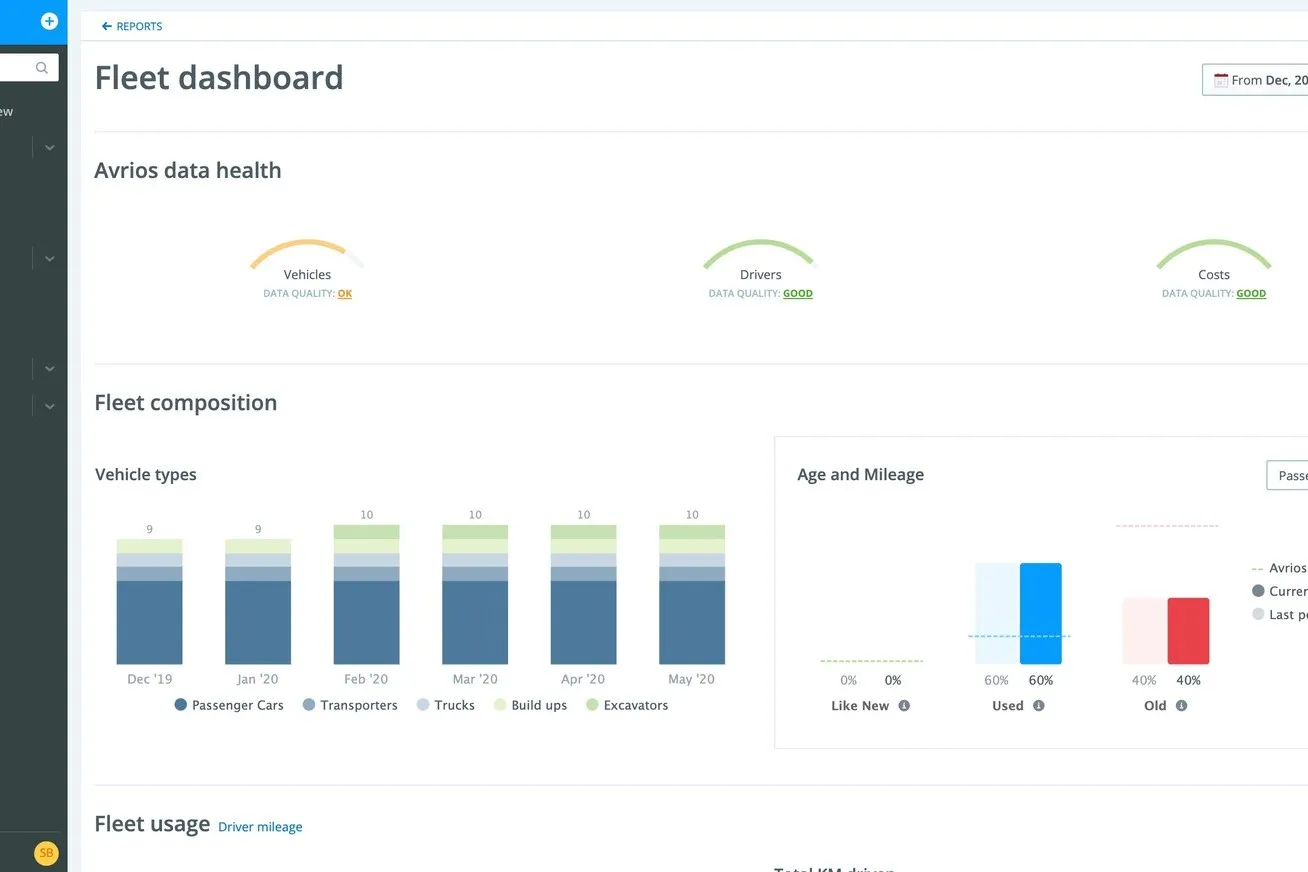Click the info icon next to Used
The height and width of the screenshot is (872, 1308).
click(x=1038, y=706)
